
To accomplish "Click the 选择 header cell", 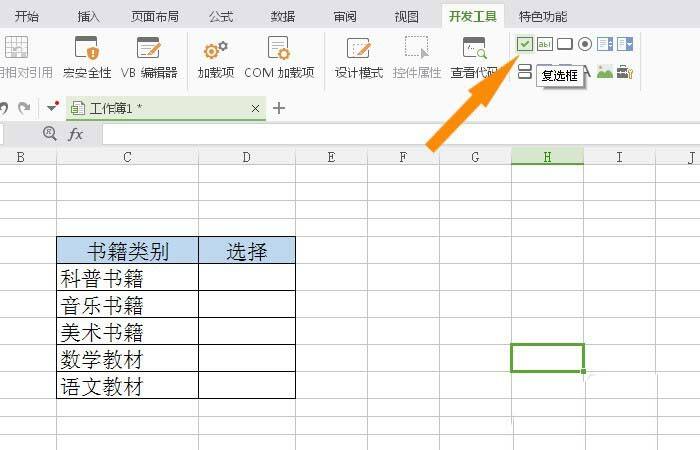I will [x=247, y=250].
